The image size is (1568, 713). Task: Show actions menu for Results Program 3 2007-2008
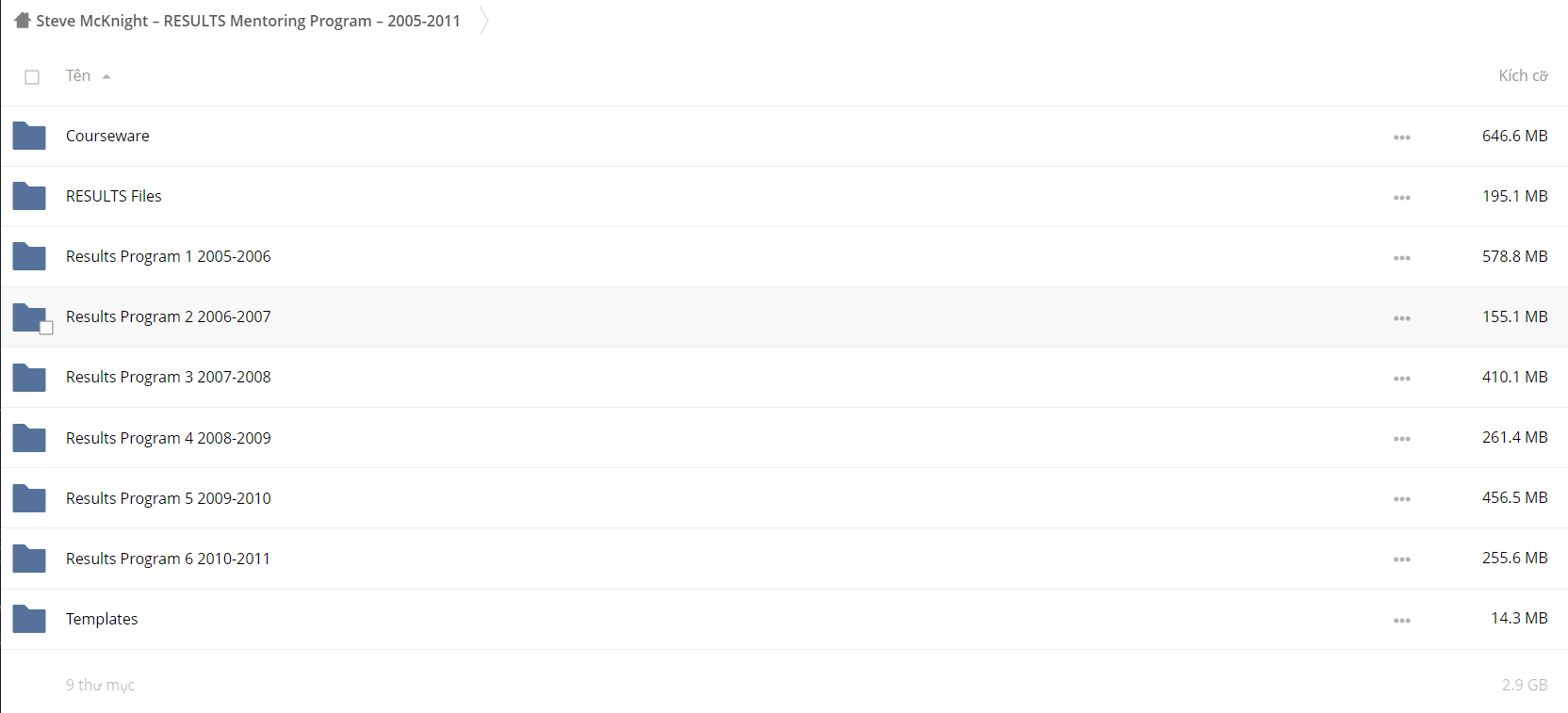(x=1402, y=379)
